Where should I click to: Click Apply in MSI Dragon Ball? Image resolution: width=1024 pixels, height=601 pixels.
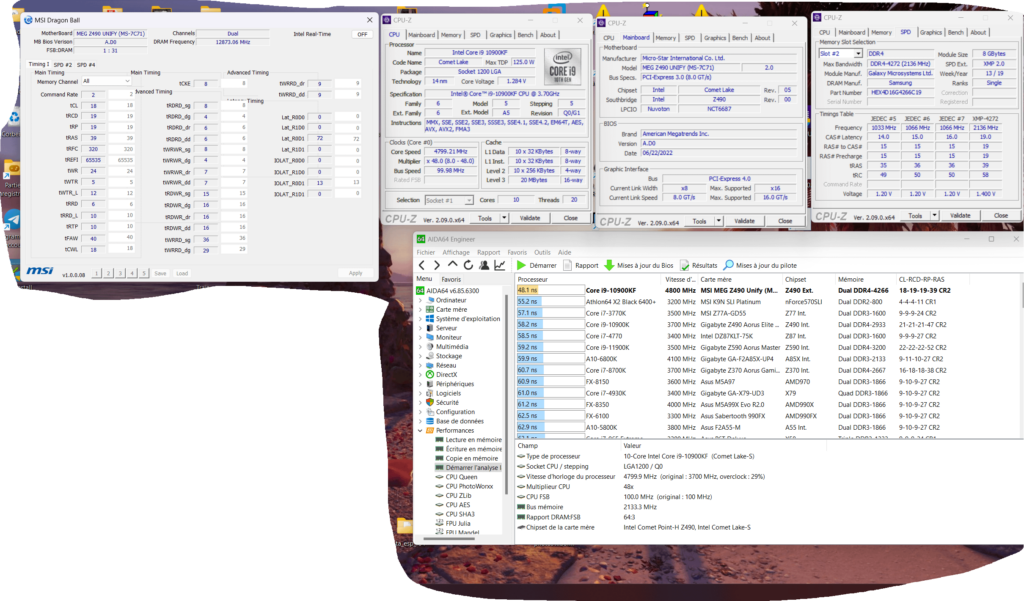click(355, 273)
